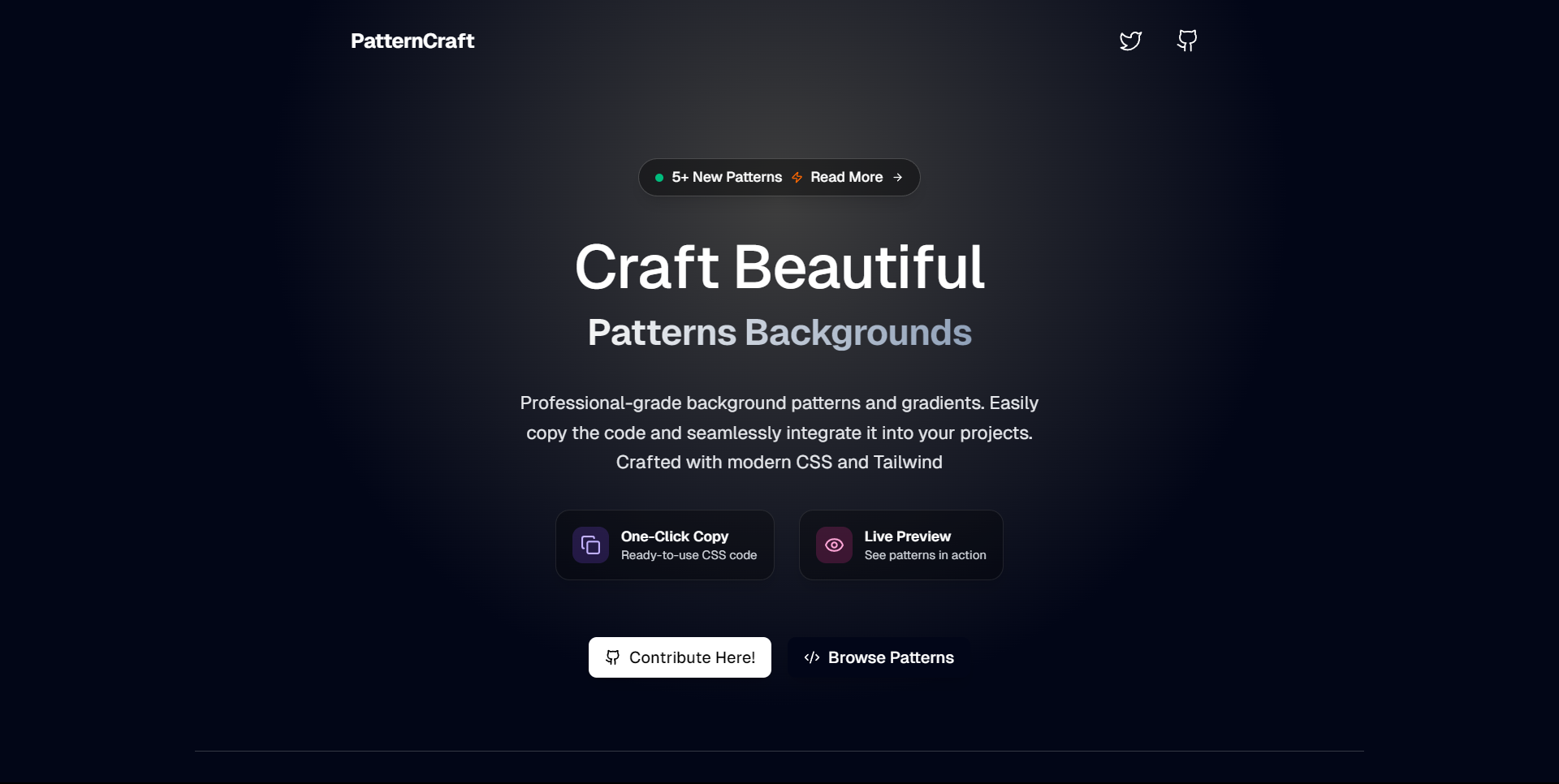Viewport: 1559px width, 784px height.
Task: Click the GitHub icon on Contribute Here button
Action: [x=614, y=657]
